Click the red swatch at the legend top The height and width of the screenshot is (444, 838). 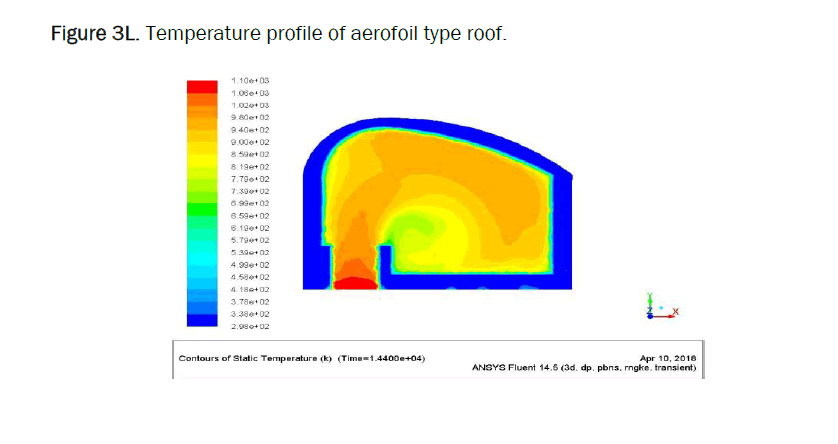coord(201,86)
